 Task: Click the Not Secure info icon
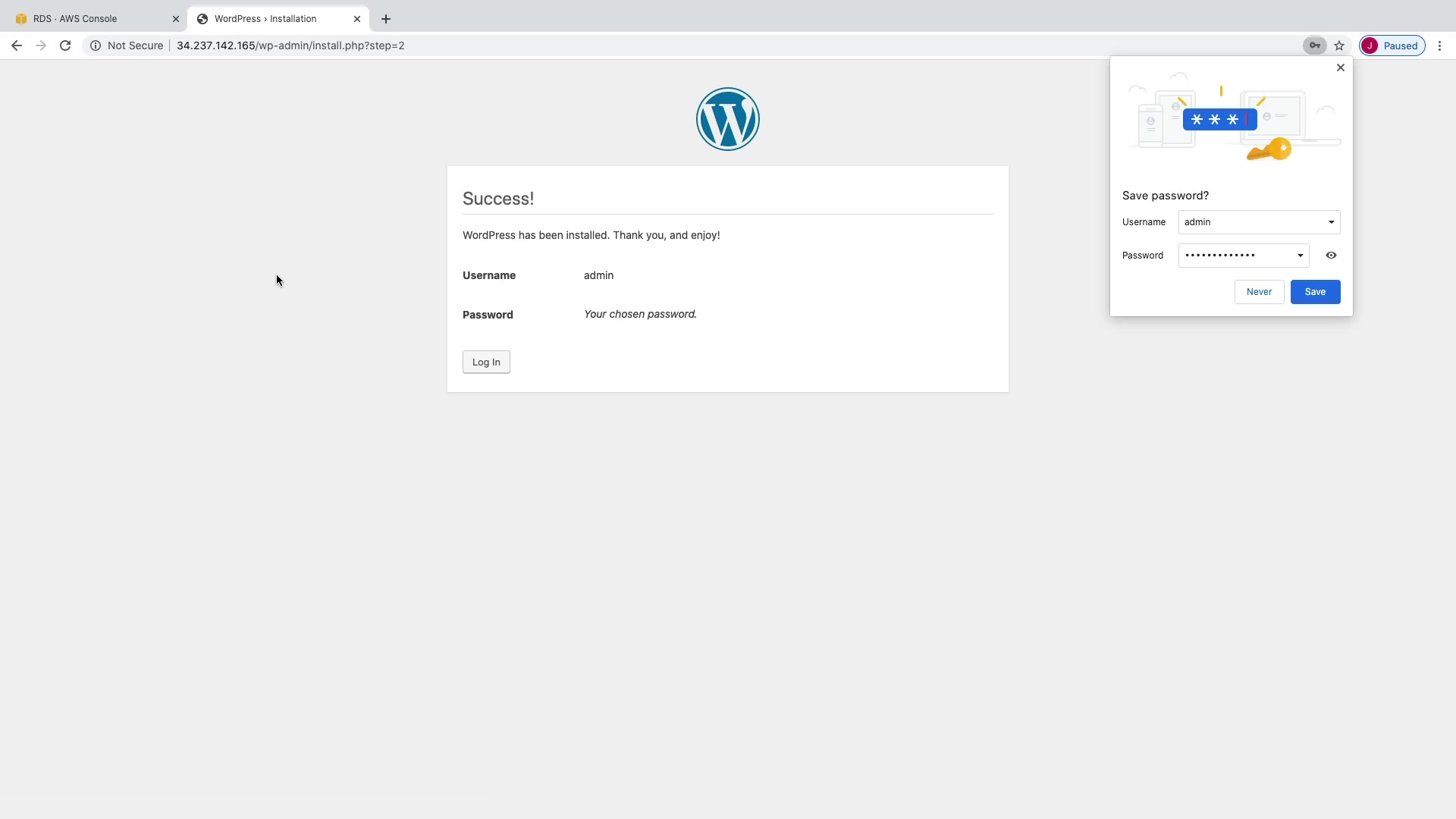96,45
